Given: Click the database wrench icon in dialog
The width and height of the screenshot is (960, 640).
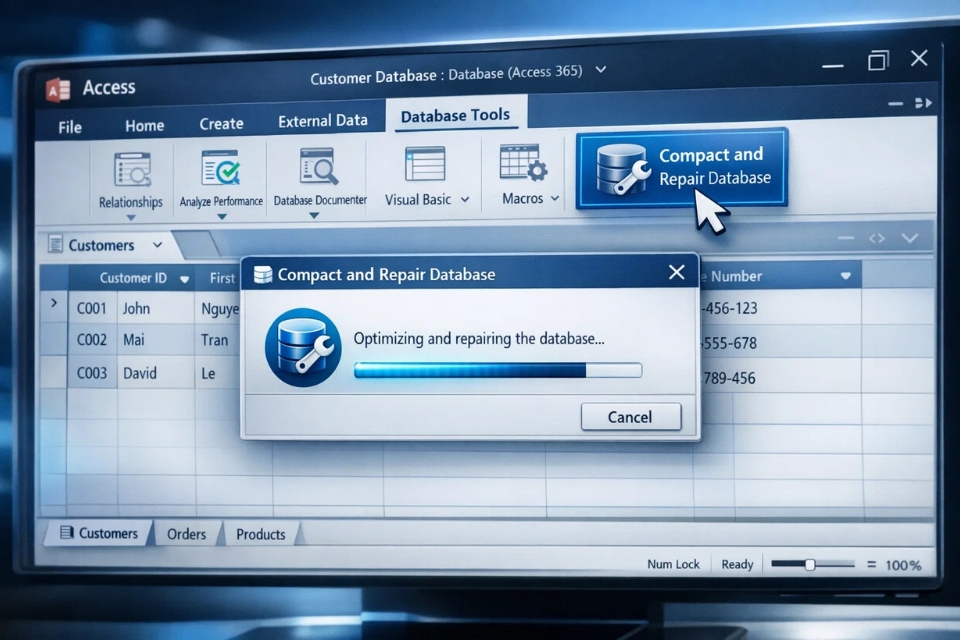Looking at the screenshot, I should [x=297, y=347].
